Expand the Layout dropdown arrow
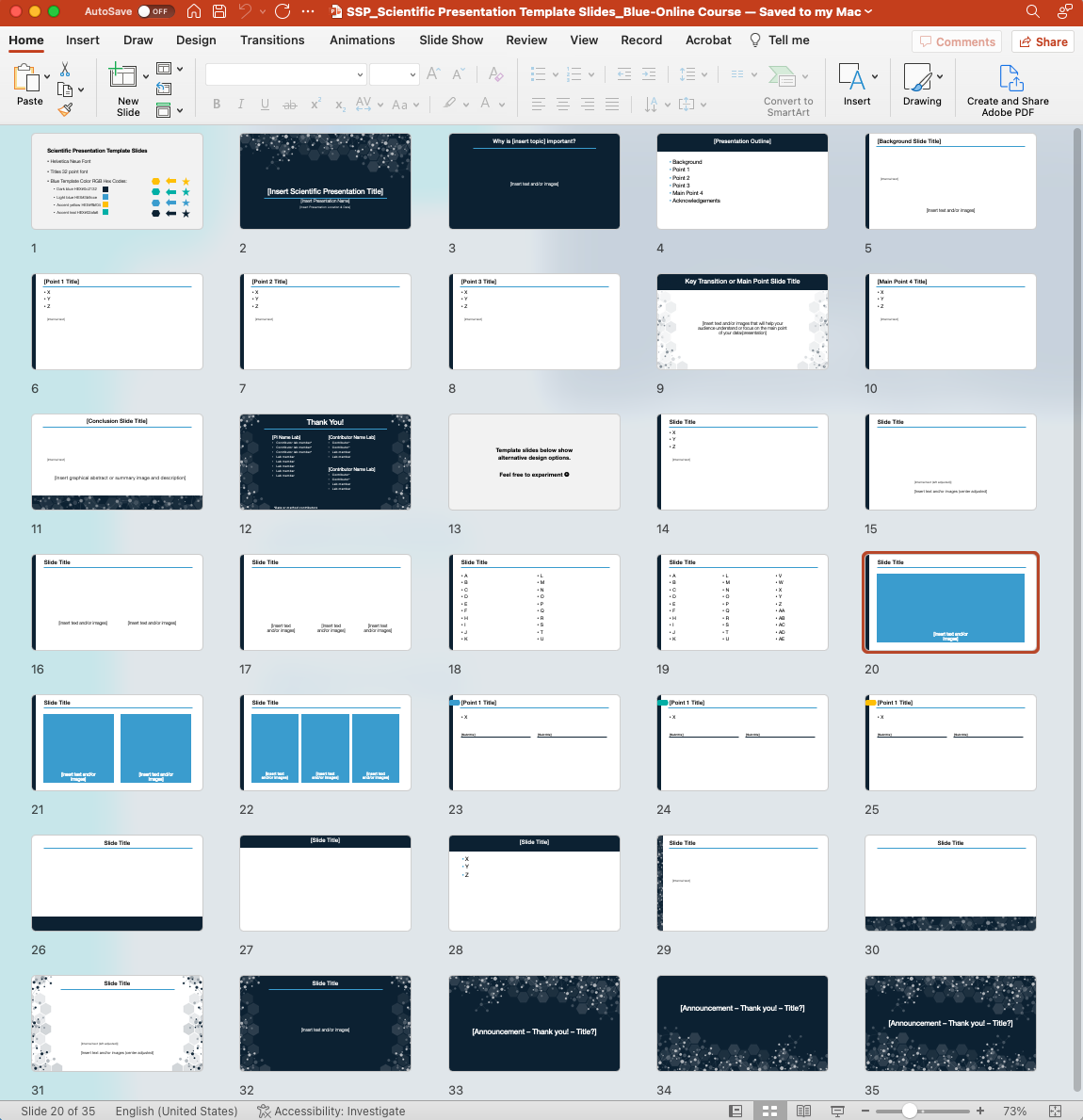This screenshot has width=1083, height=1120. pyautogui.click(x=180, y=70)
